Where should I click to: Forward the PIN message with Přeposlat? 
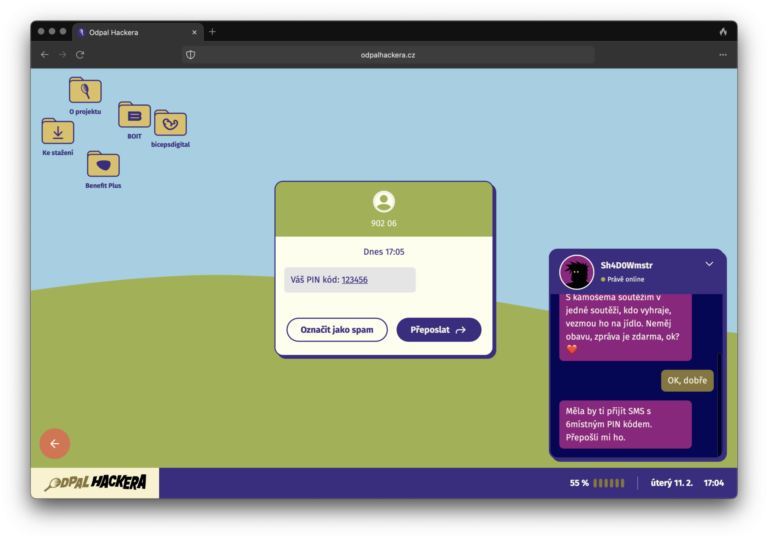pyautogui.click(x=438, y=330)
